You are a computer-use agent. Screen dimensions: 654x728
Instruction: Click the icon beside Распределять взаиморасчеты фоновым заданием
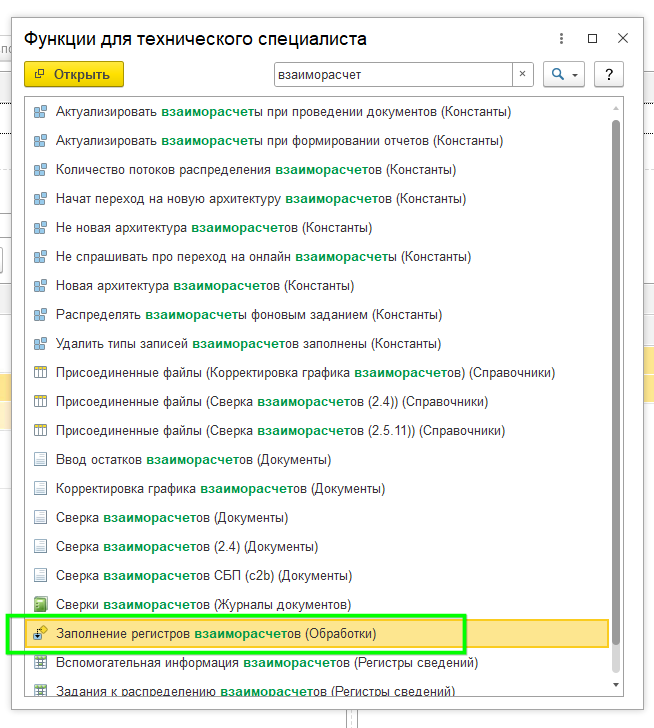click(x=40, y=315)
